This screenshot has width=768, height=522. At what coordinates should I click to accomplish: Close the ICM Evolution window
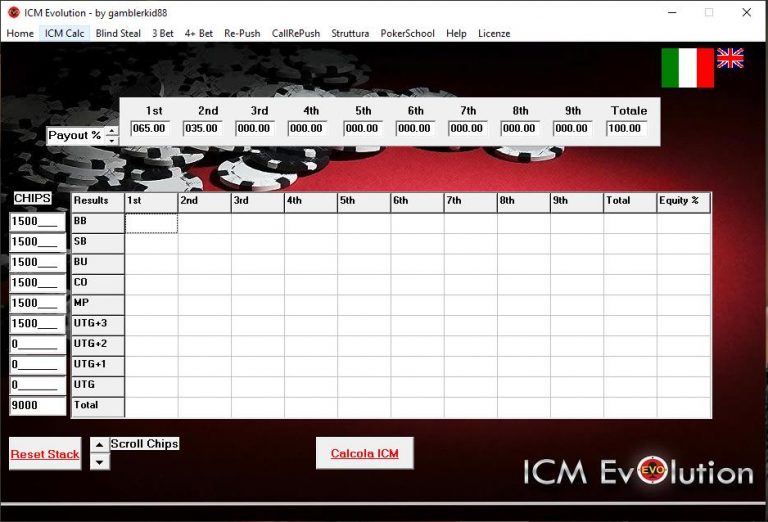pos(746,13)
